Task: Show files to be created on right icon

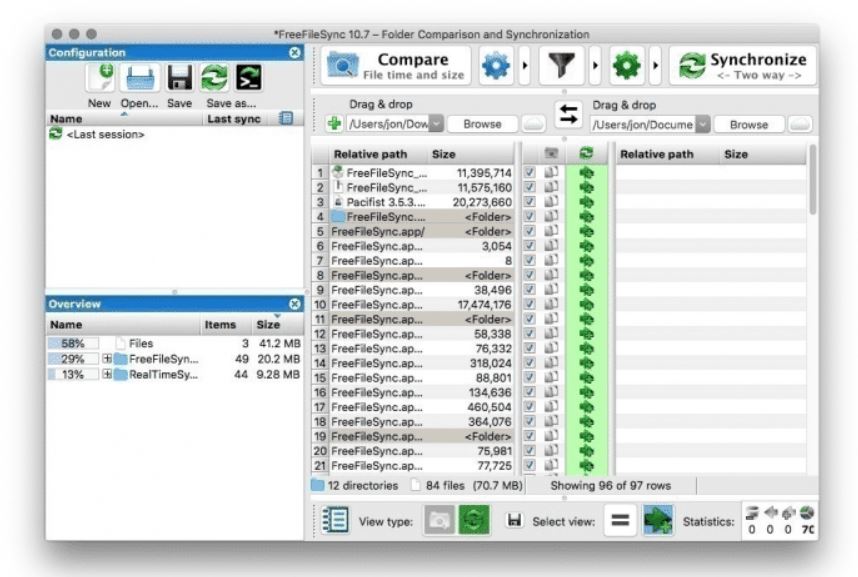Action: [x=658, y=520]
